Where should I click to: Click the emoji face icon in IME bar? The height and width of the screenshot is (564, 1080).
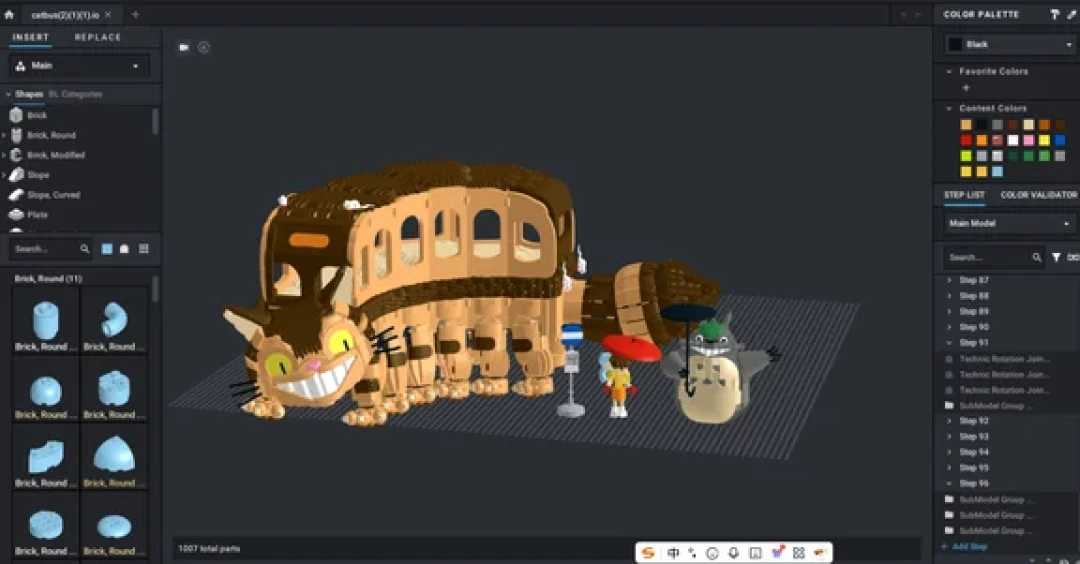point(713,552)
